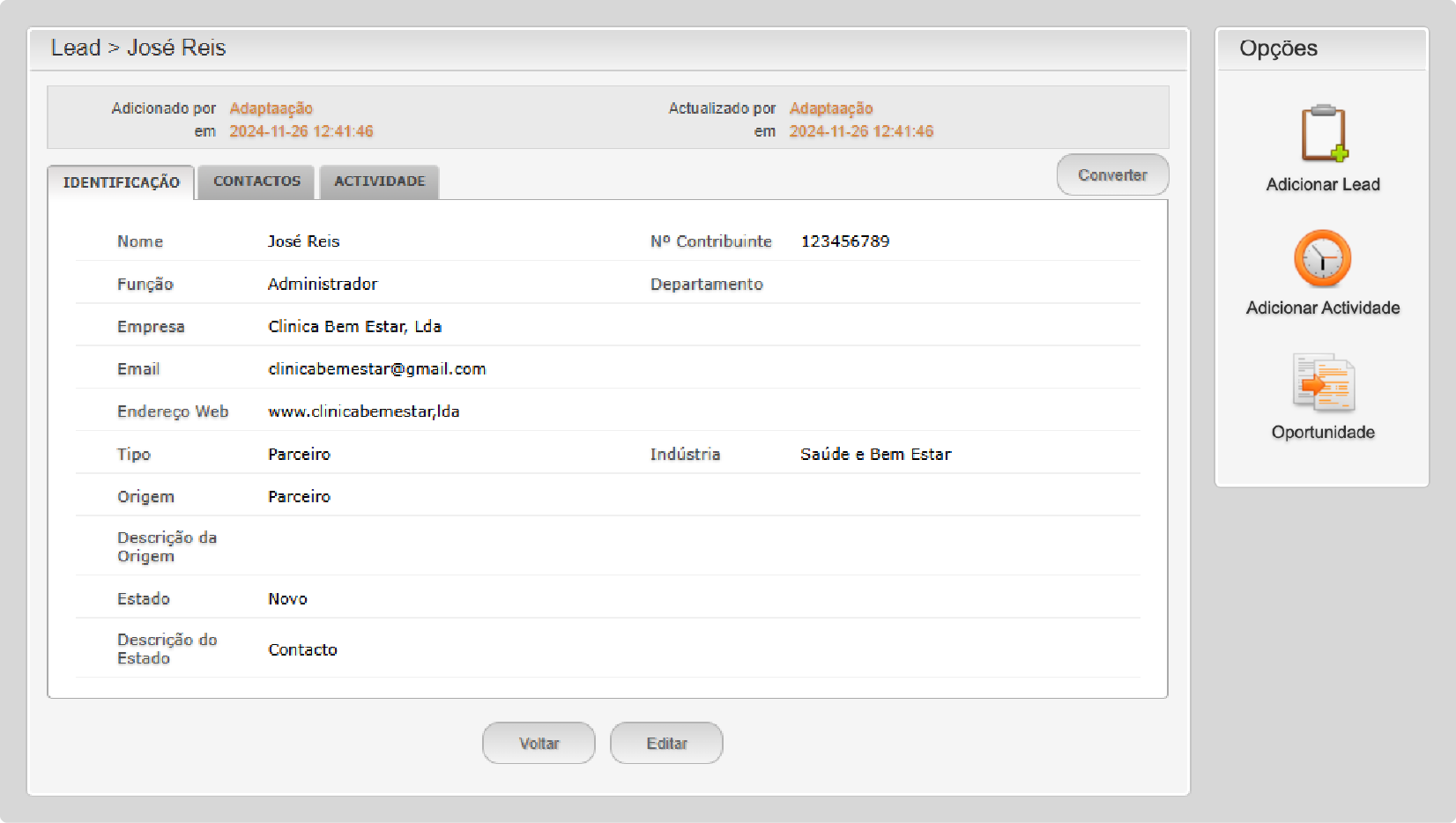This screenshot has width=1456, height=823.
Task: Click the Actualizado por Adaptaação user link
Action: tap(830, 108)
